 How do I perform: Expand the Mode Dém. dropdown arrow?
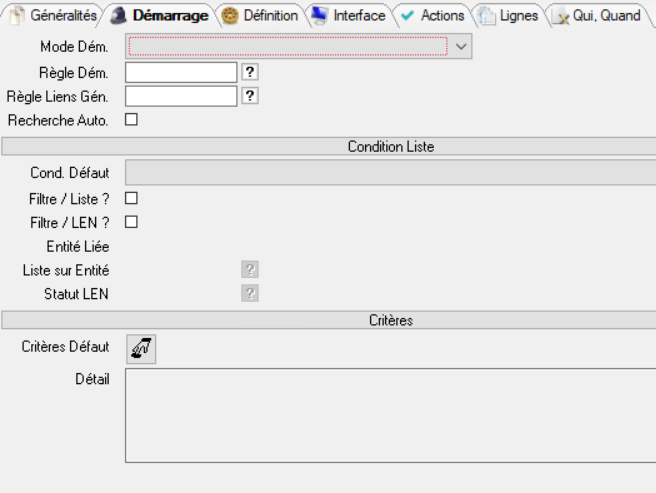pyautogui.click(x=460, y=46)
